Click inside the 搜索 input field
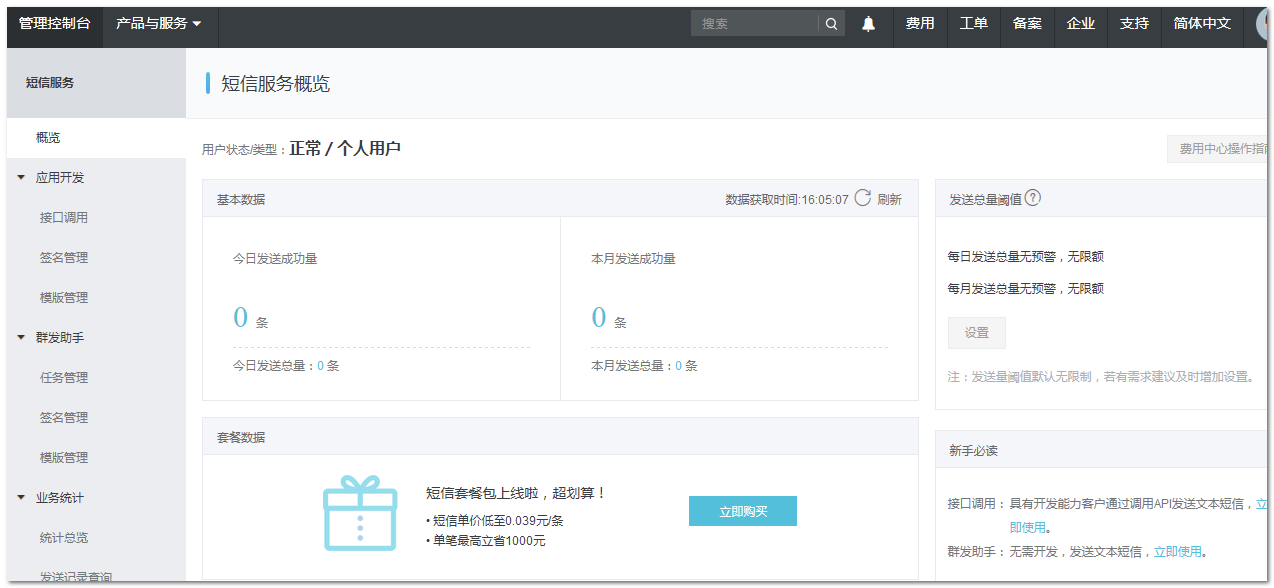The image size is (1274, 588). (753, 24)
